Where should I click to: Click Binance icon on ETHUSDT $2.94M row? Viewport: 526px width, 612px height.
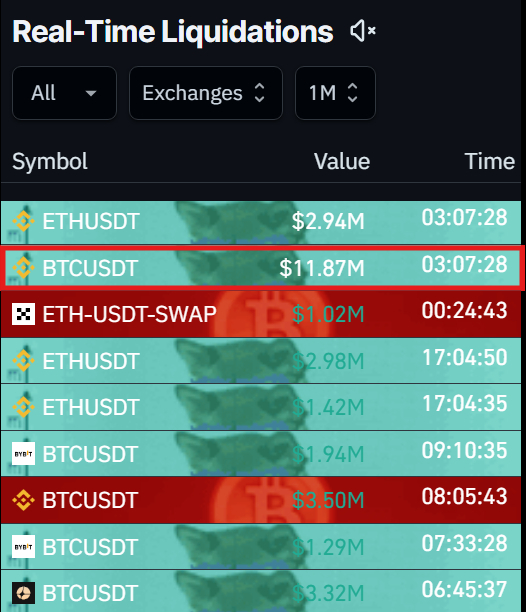(x=23, y=221)
